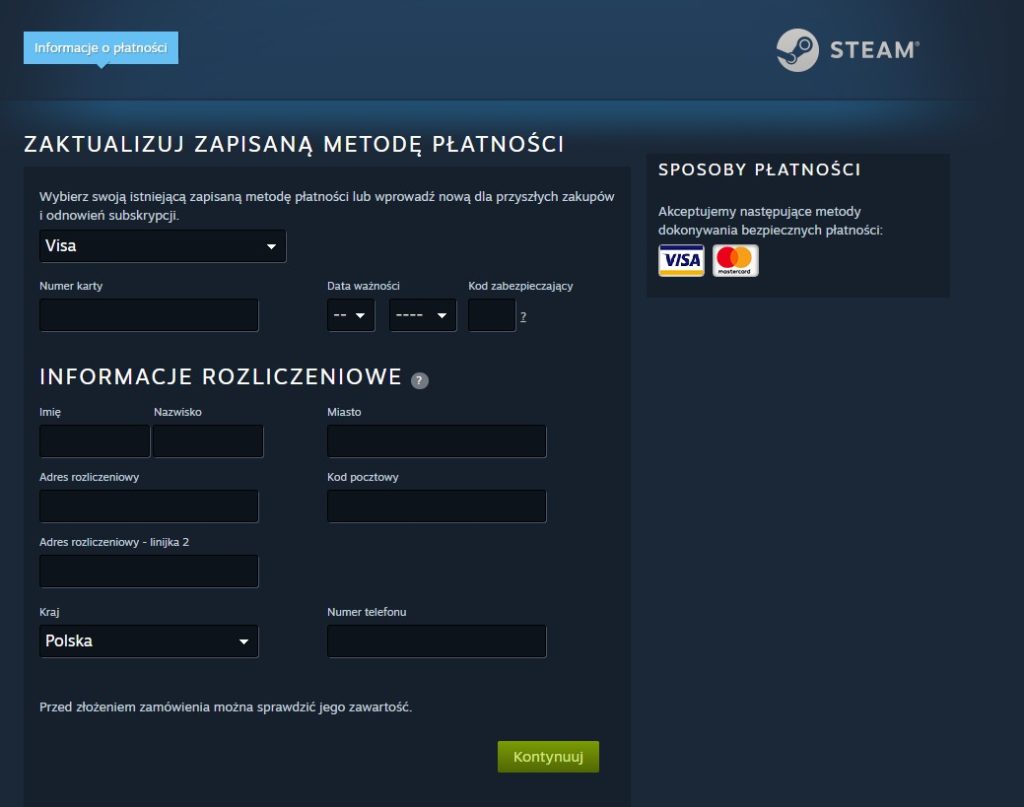Focus the Imię input field
Screen dimensions: 1024x807
[x=95, y=441]
